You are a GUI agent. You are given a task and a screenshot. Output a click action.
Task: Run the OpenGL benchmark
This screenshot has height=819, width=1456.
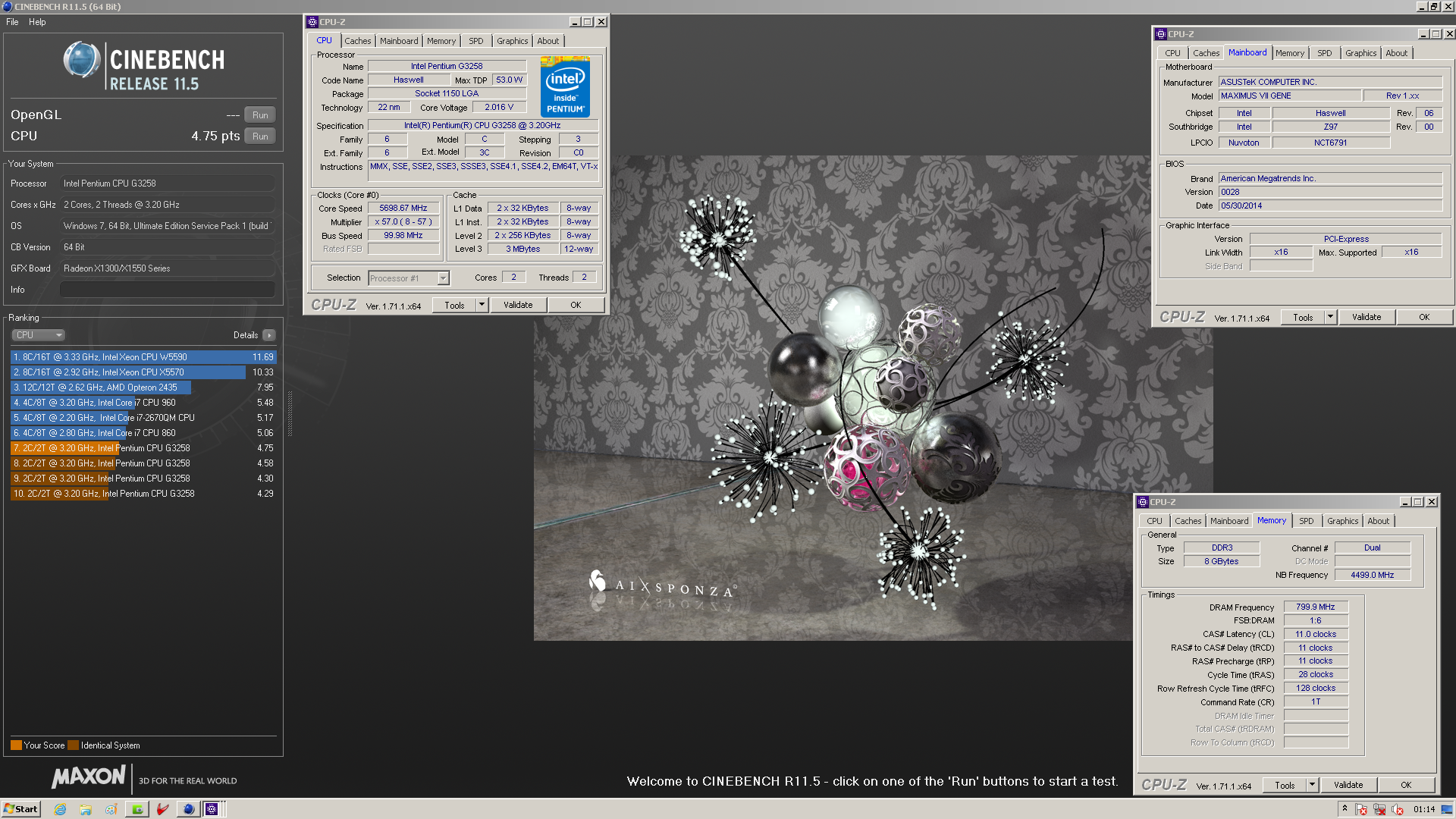pyautogui.click(x=260, y=115)
